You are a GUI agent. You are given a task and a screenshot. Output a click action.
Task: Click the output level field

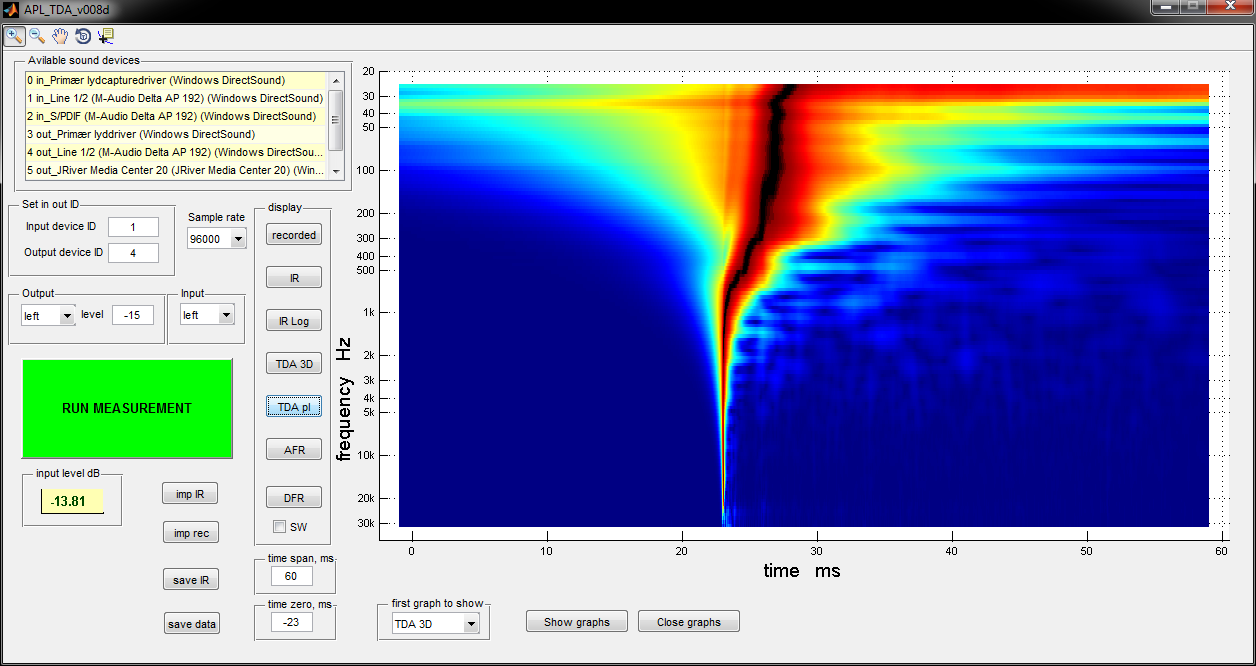coord(133,315)
